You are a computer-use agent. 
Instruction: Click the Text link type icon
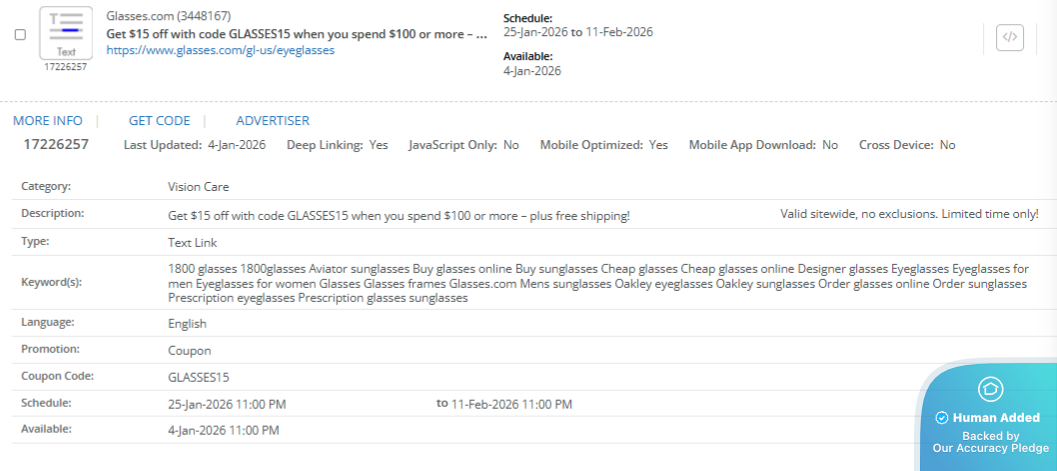click(65, 33)
